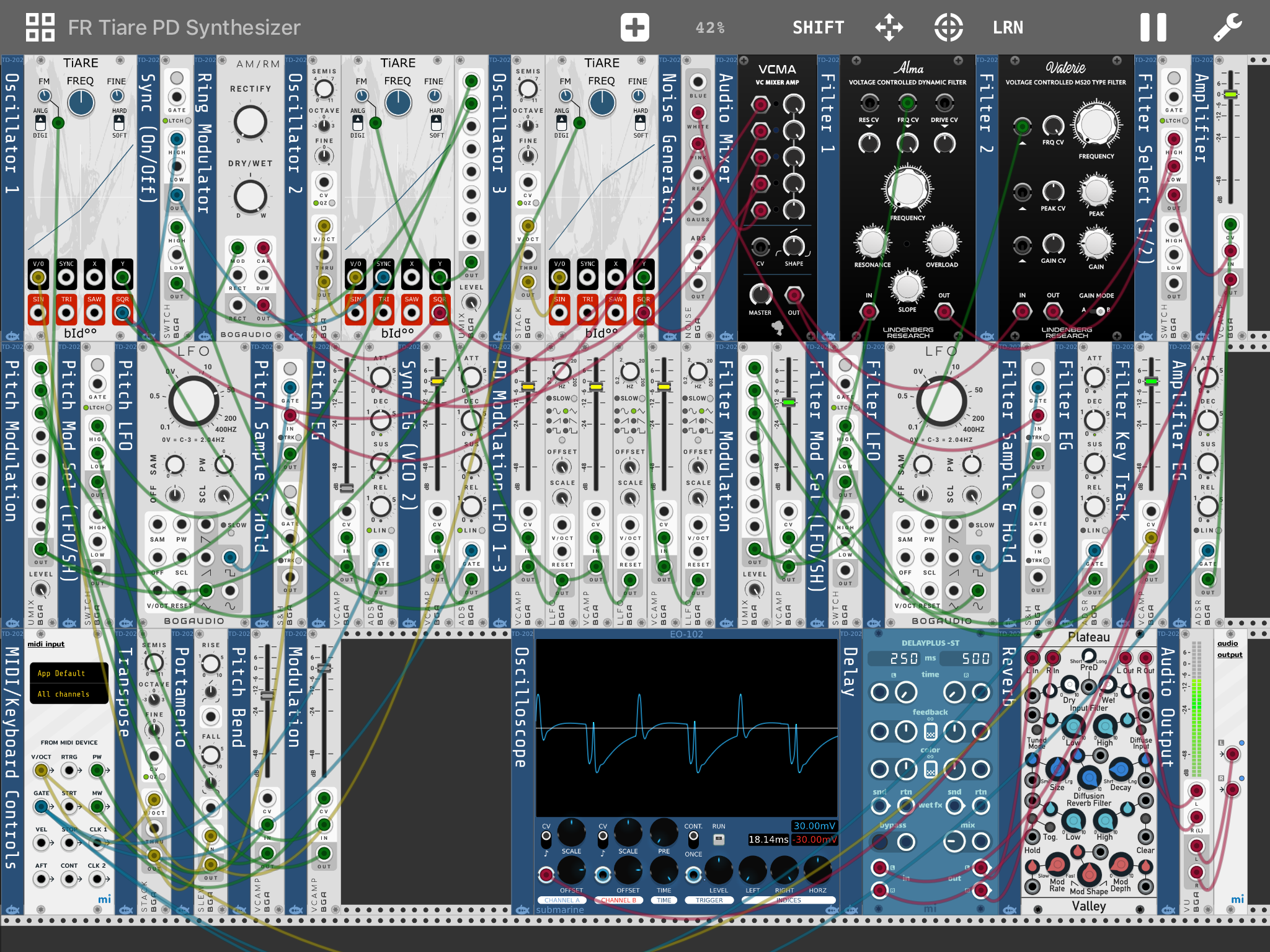Select the Valerie voltage controlled MS20 title text
Viewport: 1270px width, 952px height.
point(1065,82)
